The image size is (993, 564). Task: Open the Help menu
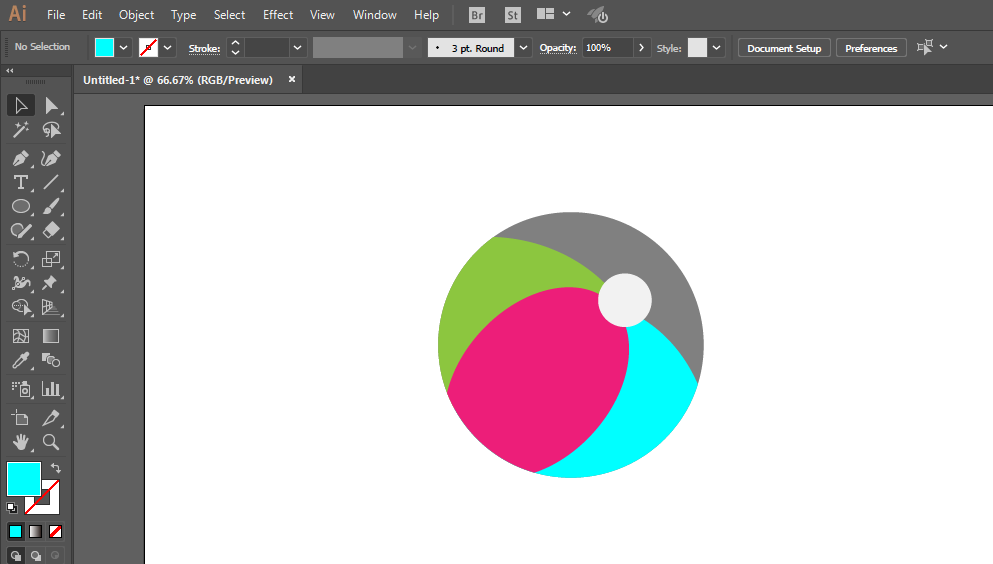click(x=426, y=15)
